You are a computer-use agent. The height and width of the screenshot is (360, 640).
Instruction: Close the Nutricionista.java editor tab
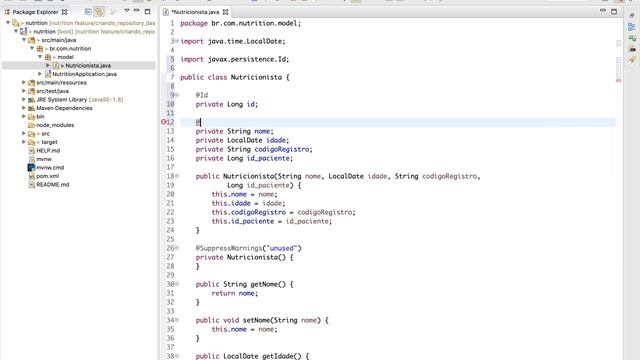click(225, 12)
